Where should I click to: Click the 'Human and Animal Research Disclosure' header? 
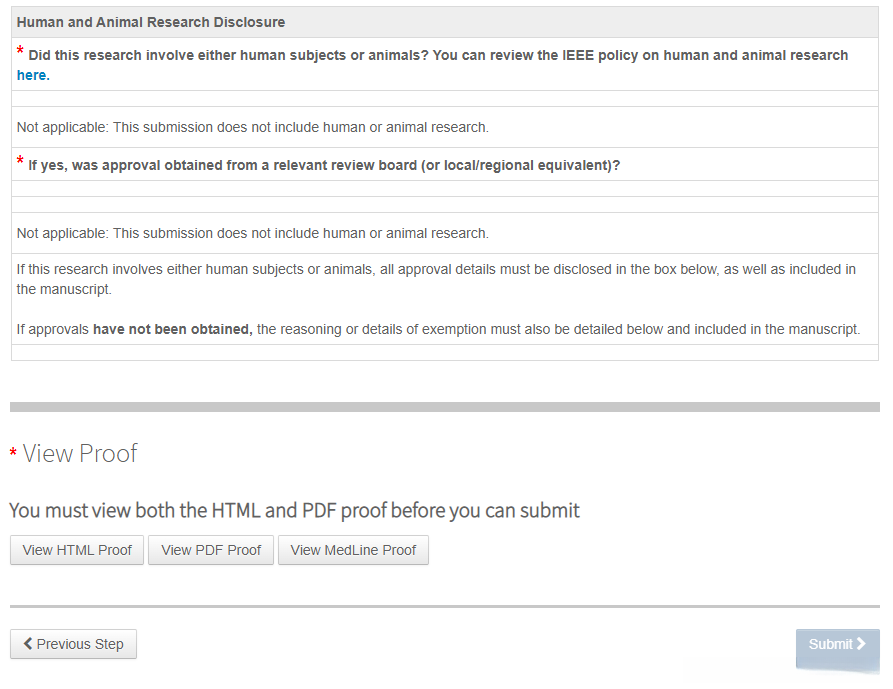click(x=151, y=22)
